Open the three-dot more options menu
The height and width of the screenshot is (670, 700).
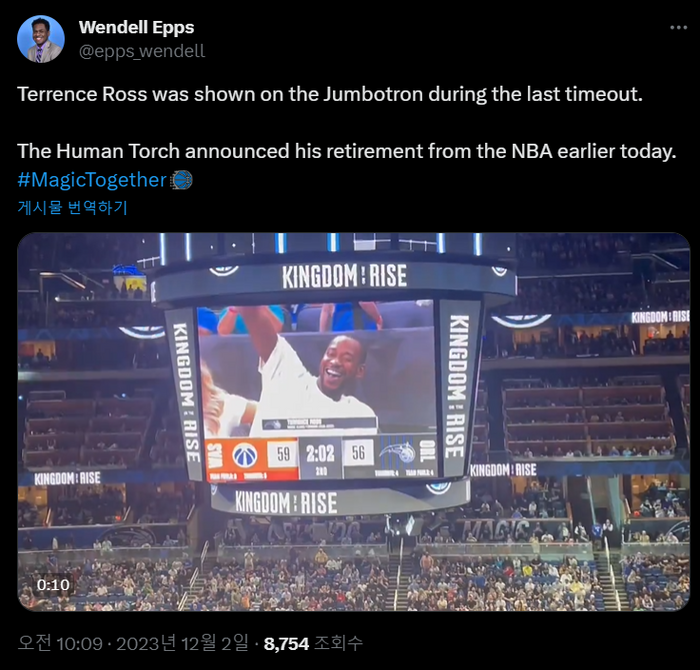(x=679, y=28)
